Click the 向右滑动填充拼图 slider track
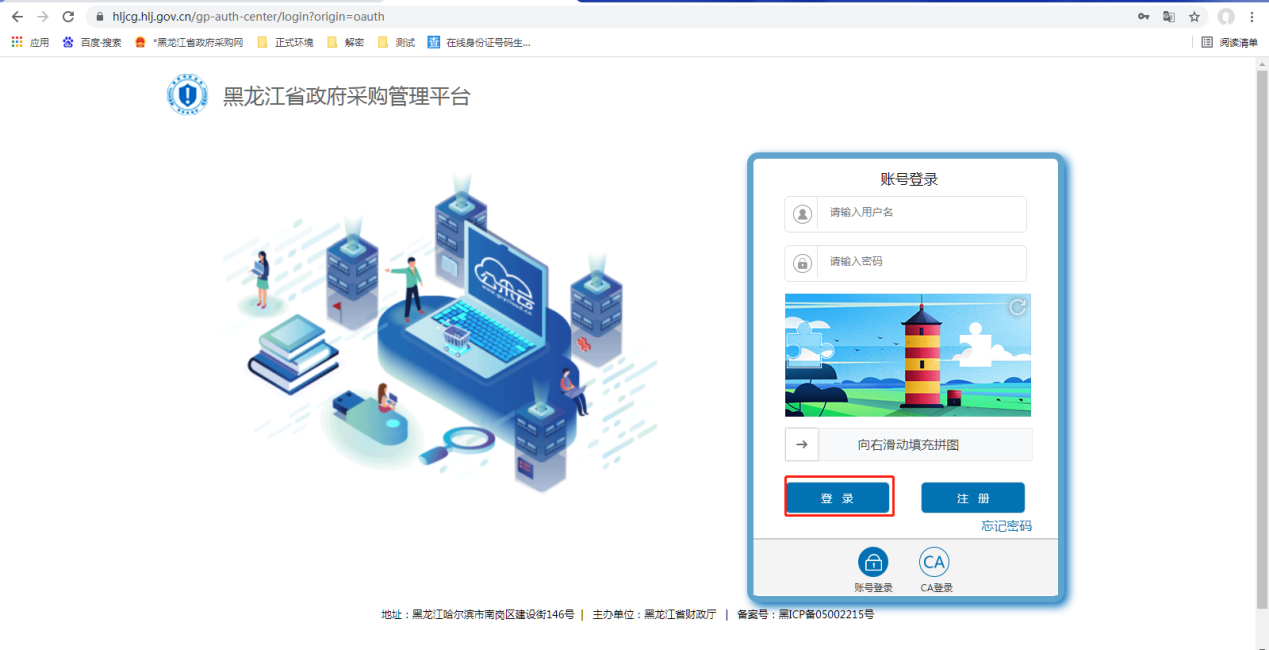 [908, 444]
